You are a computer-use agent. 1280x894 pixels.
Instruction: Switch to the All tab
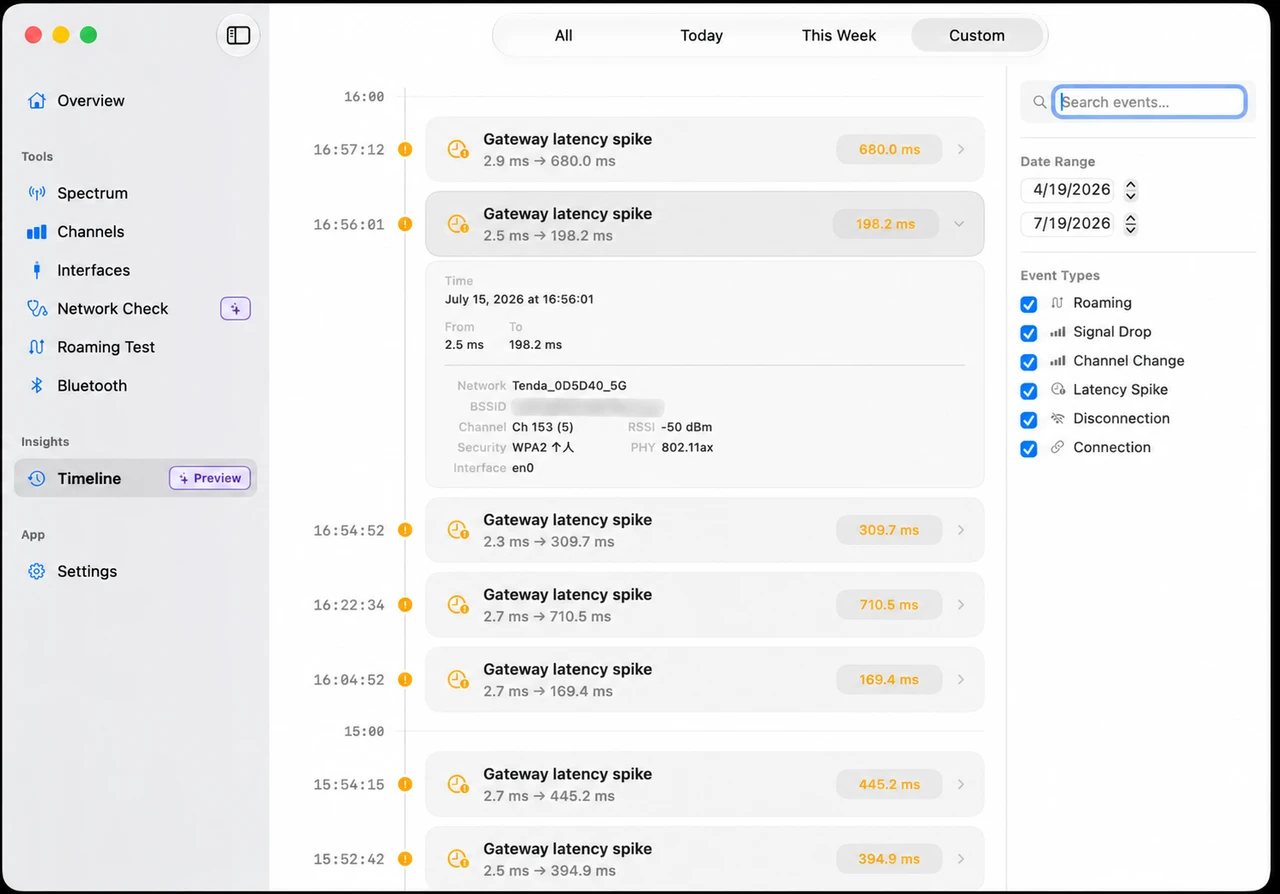click(564, 35)
